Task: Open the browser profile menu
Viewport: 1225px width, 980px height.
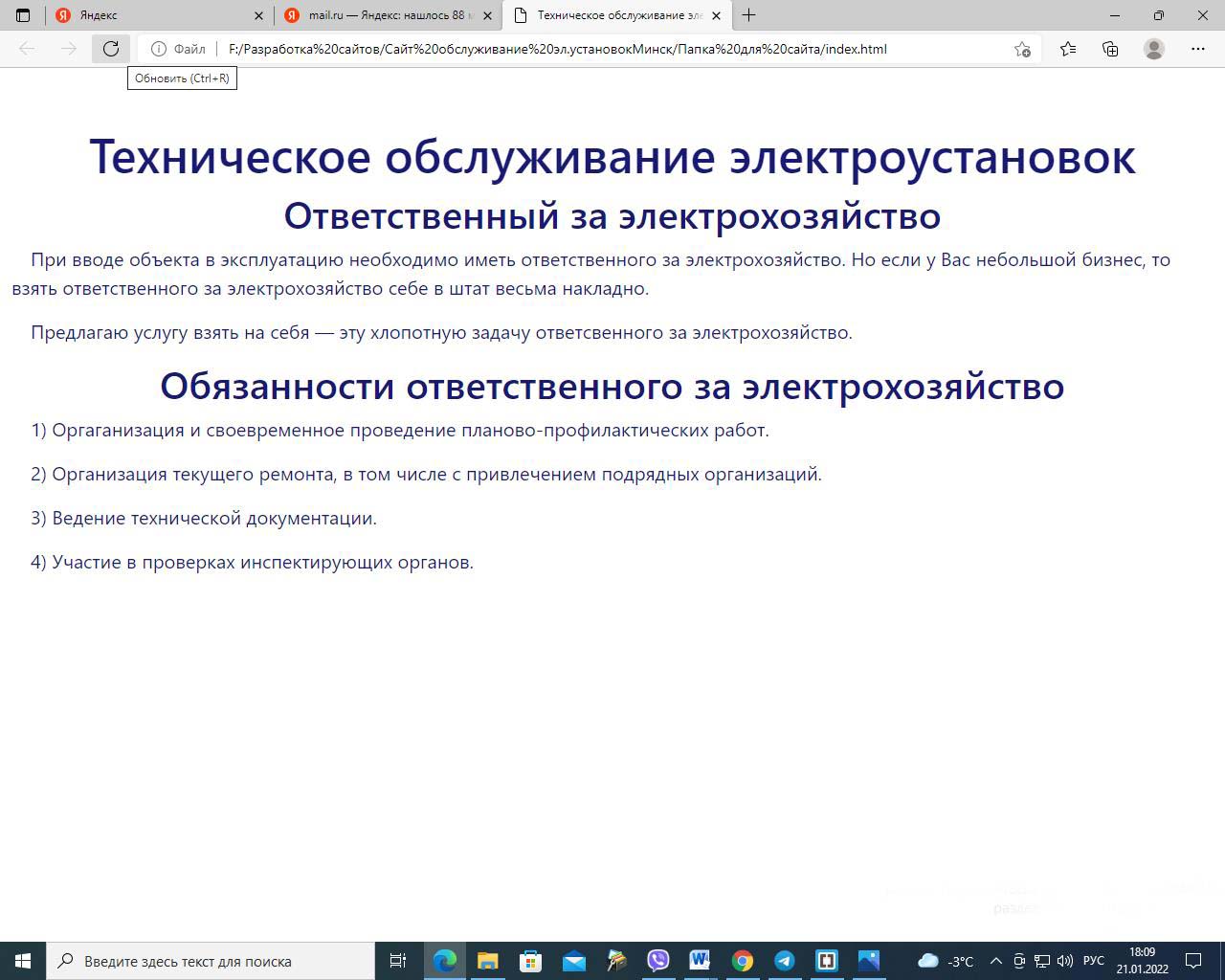Action: [x=1154, y=49]
